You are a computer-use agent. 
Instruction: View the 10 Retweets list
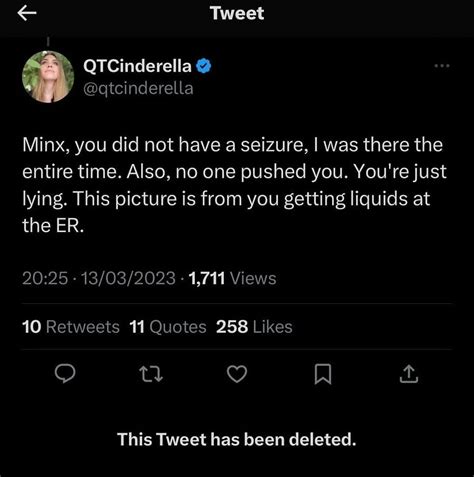pyautogui.click(x=71, y=327)
